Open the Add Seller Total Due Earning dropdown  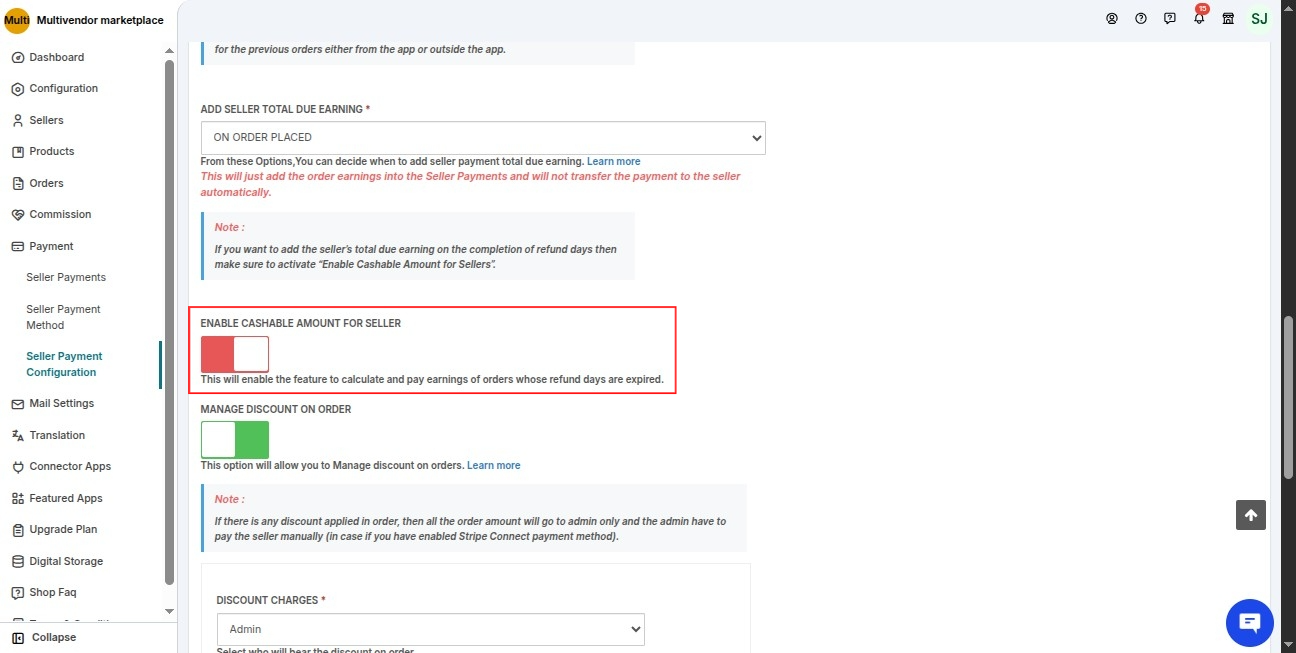(x=483, y=137)
